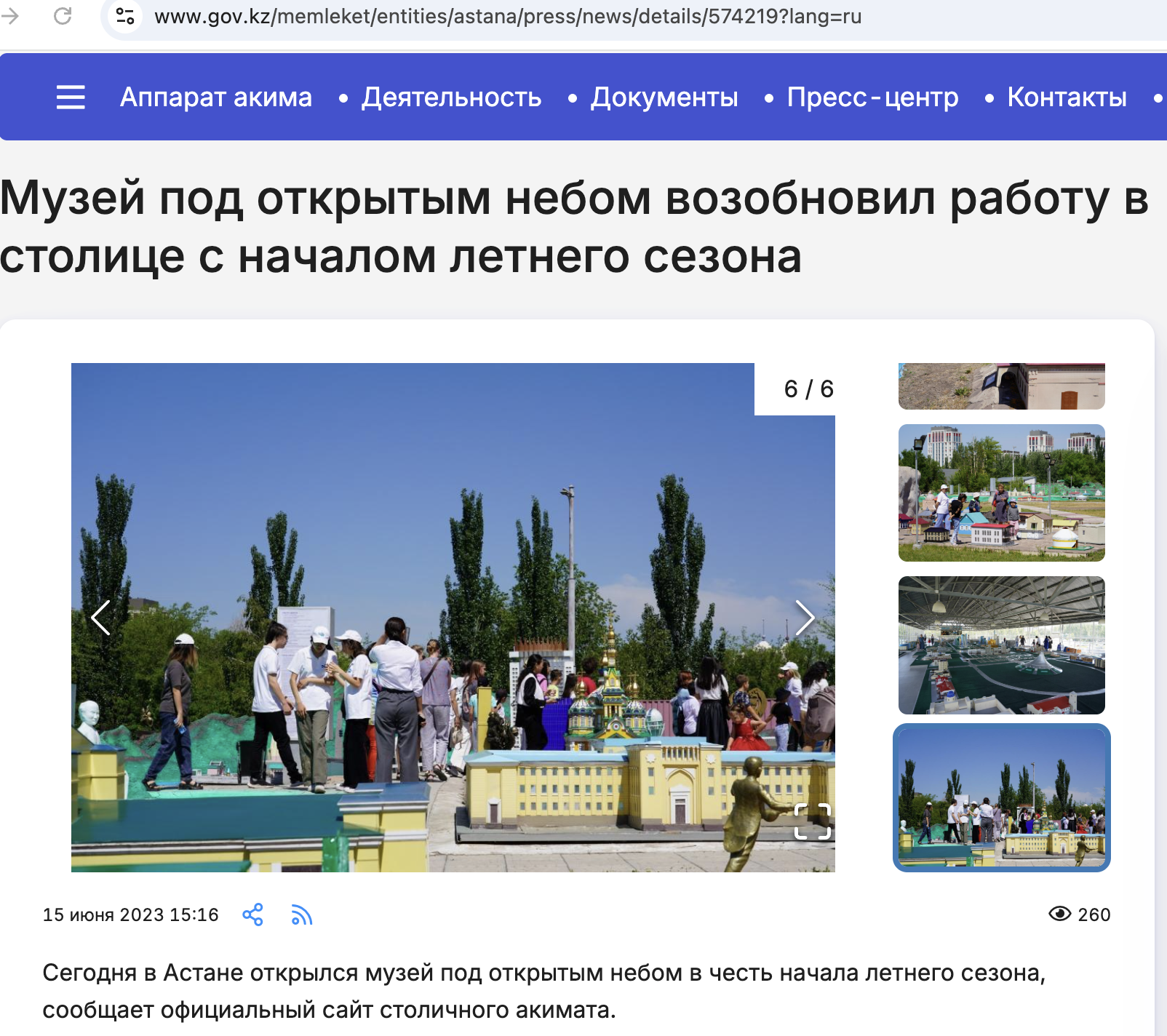Select the thumbnail with high-rise buildings behind park
Screen dimensions: 1167x1036
1001,493
